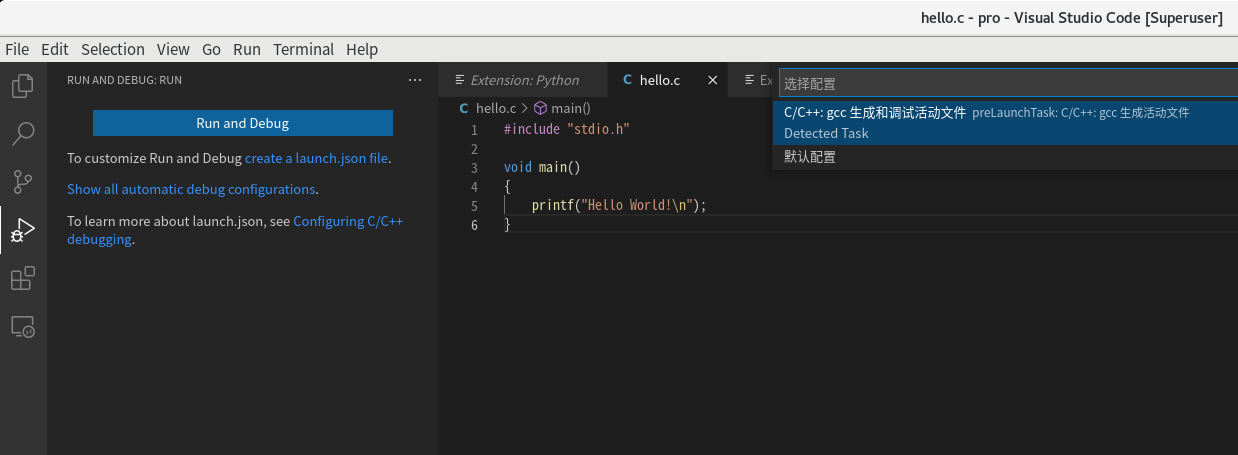This screenshot has width=1238, height=455.
Task: Click the #include "stdio.h" line
Action: coord(567,130)
